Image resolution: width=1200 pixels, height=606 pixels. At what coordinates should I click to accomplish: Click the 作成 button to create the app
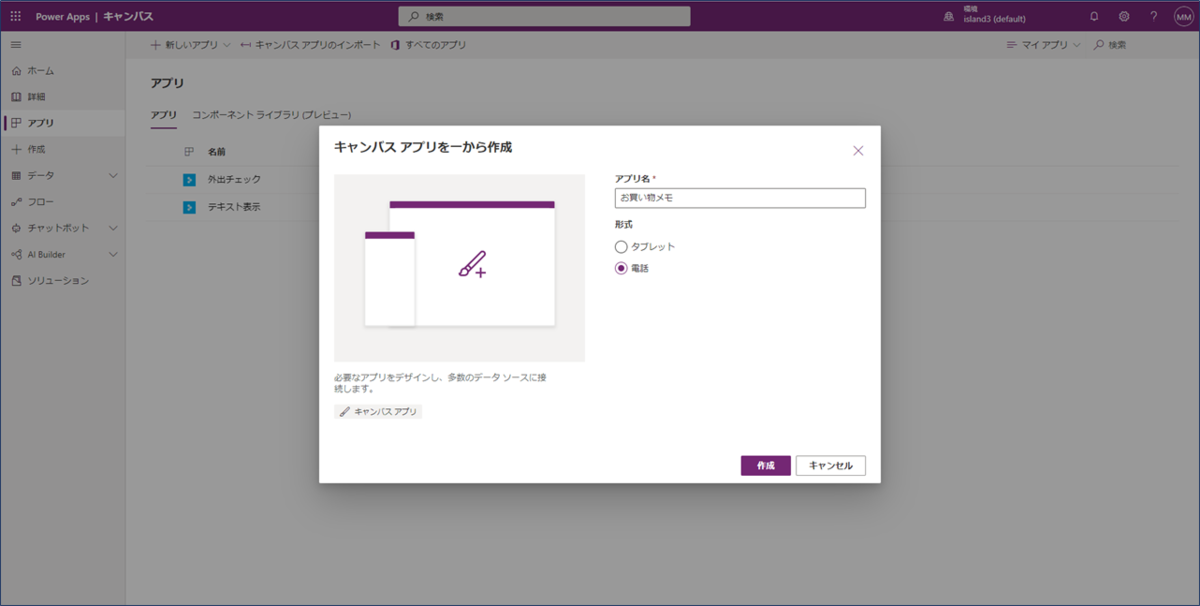pos(765,465)
